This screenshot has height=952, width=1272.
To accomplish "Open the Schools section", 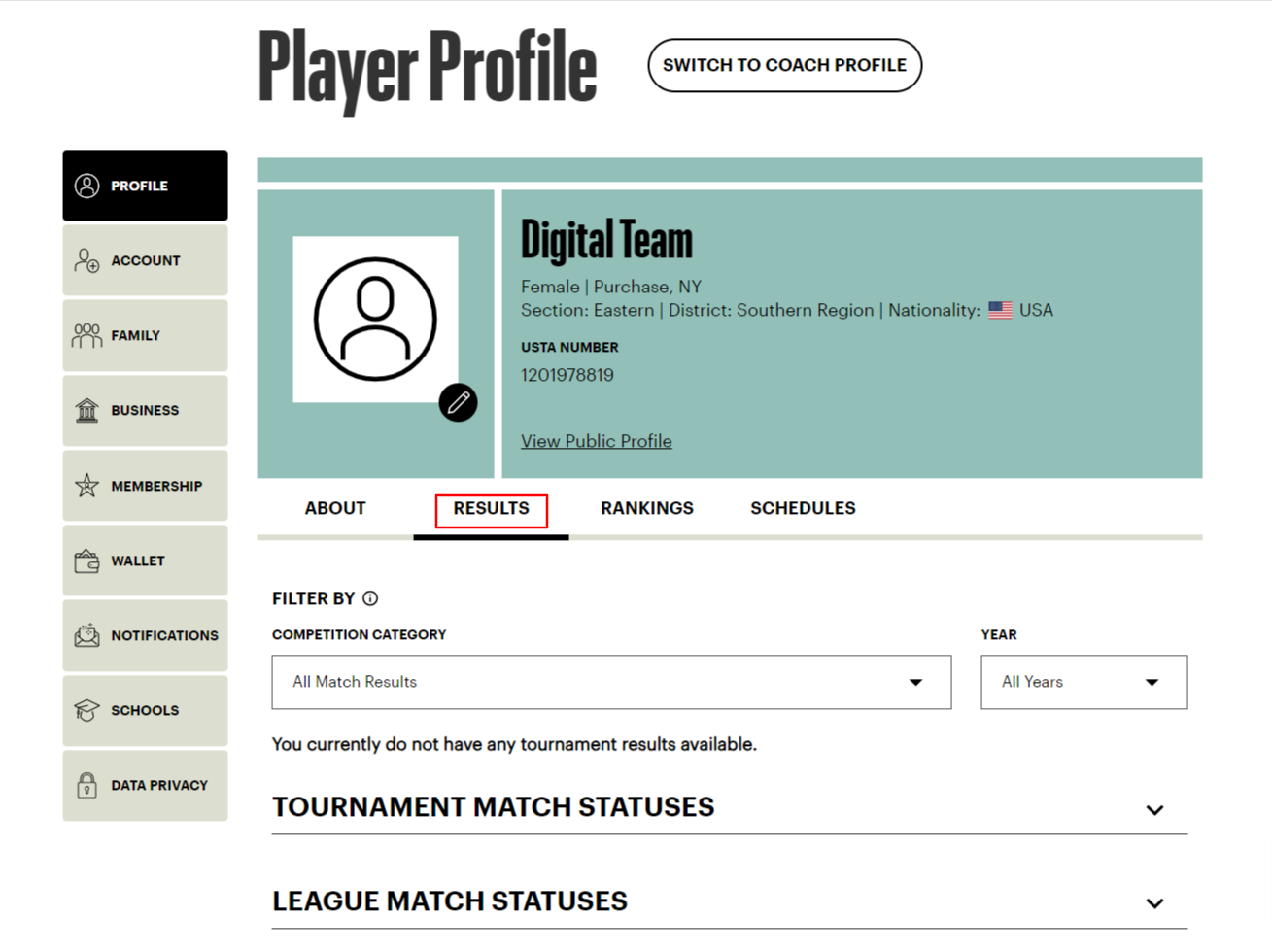I will coord(146,710).
